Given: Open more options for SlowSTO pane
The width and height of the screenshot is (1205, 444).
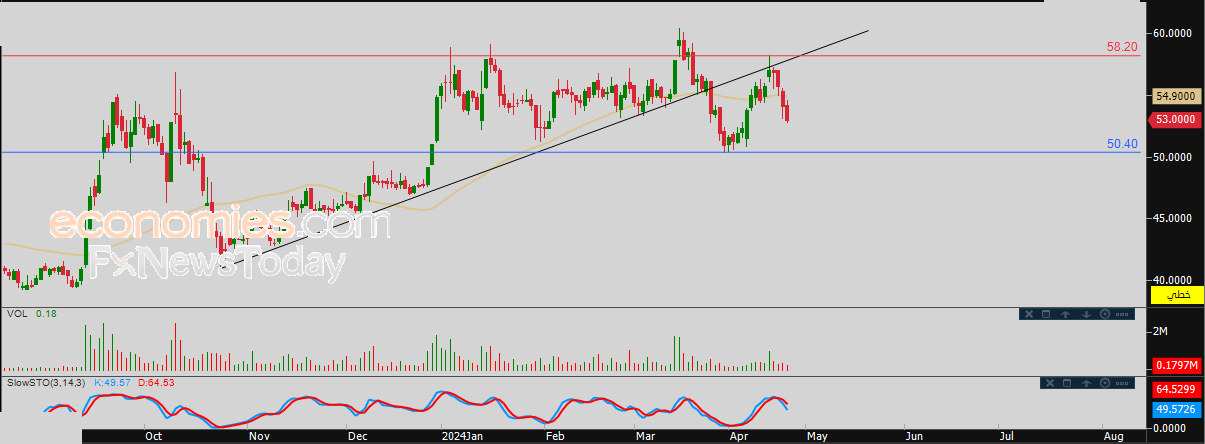Looking at the screenshot, I should [1122, 383].
